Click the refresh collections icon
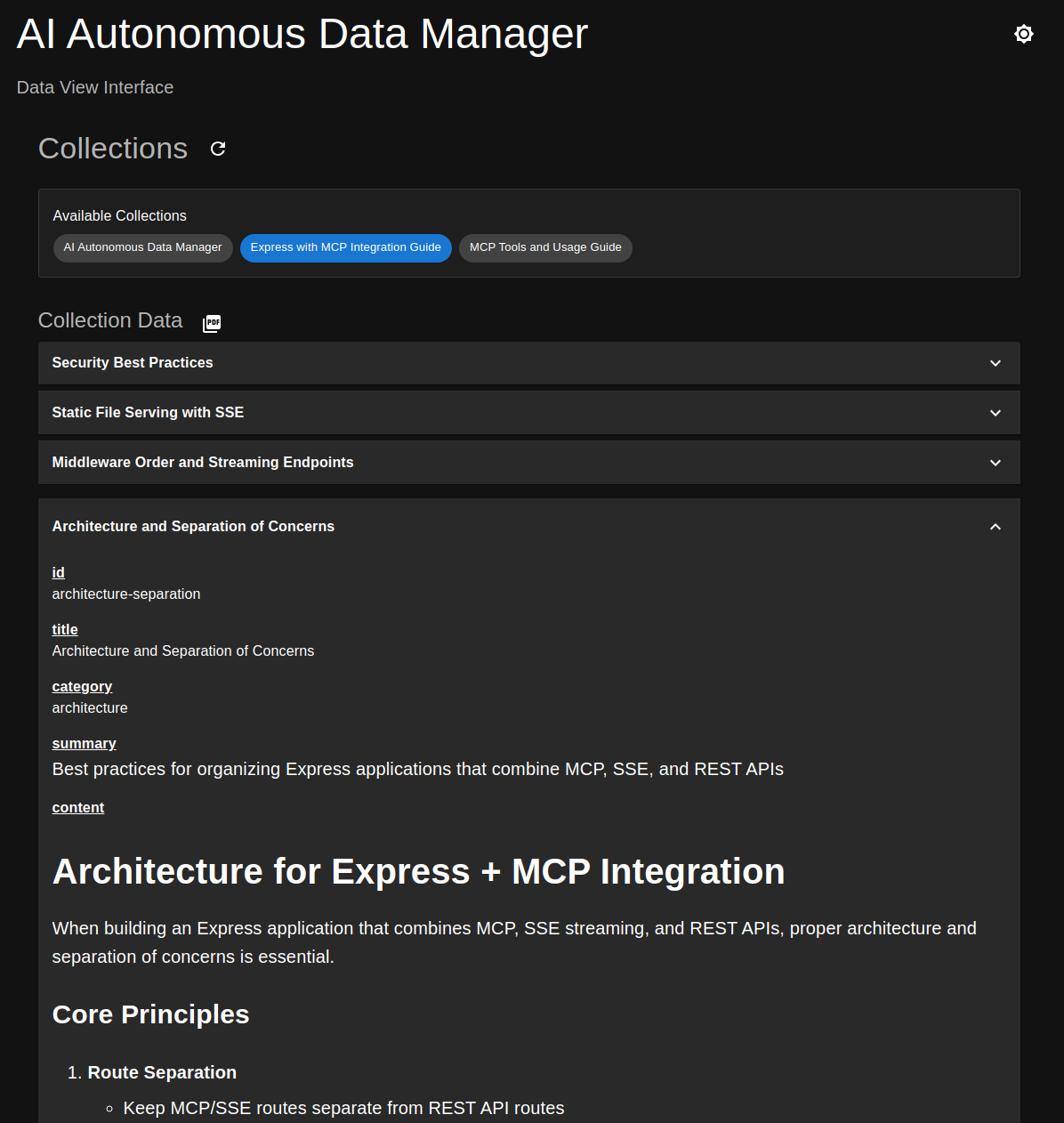The image size is (1064, 1123). (x=218, y=149)
